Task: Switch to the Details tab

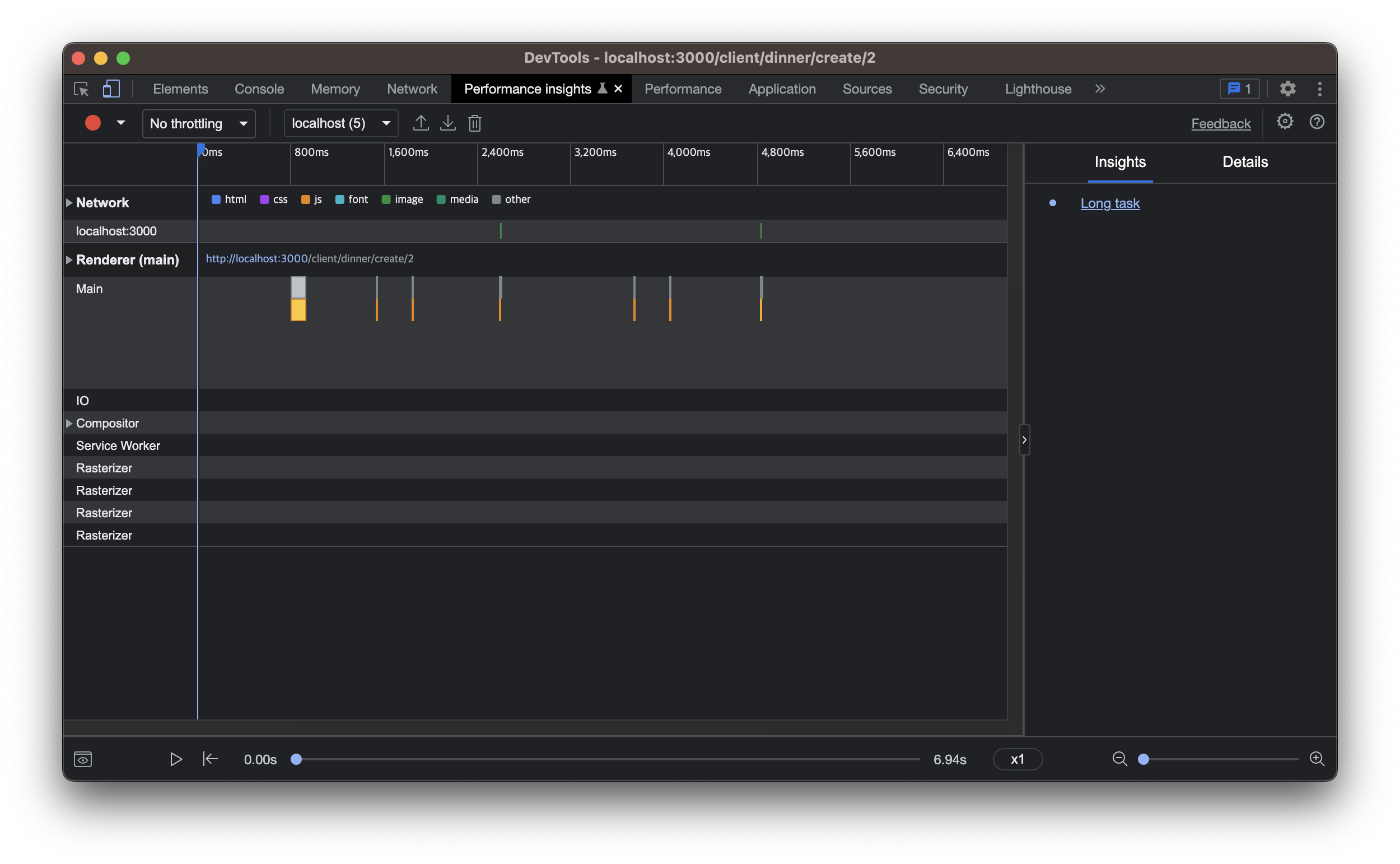Action: (1245, 162)
